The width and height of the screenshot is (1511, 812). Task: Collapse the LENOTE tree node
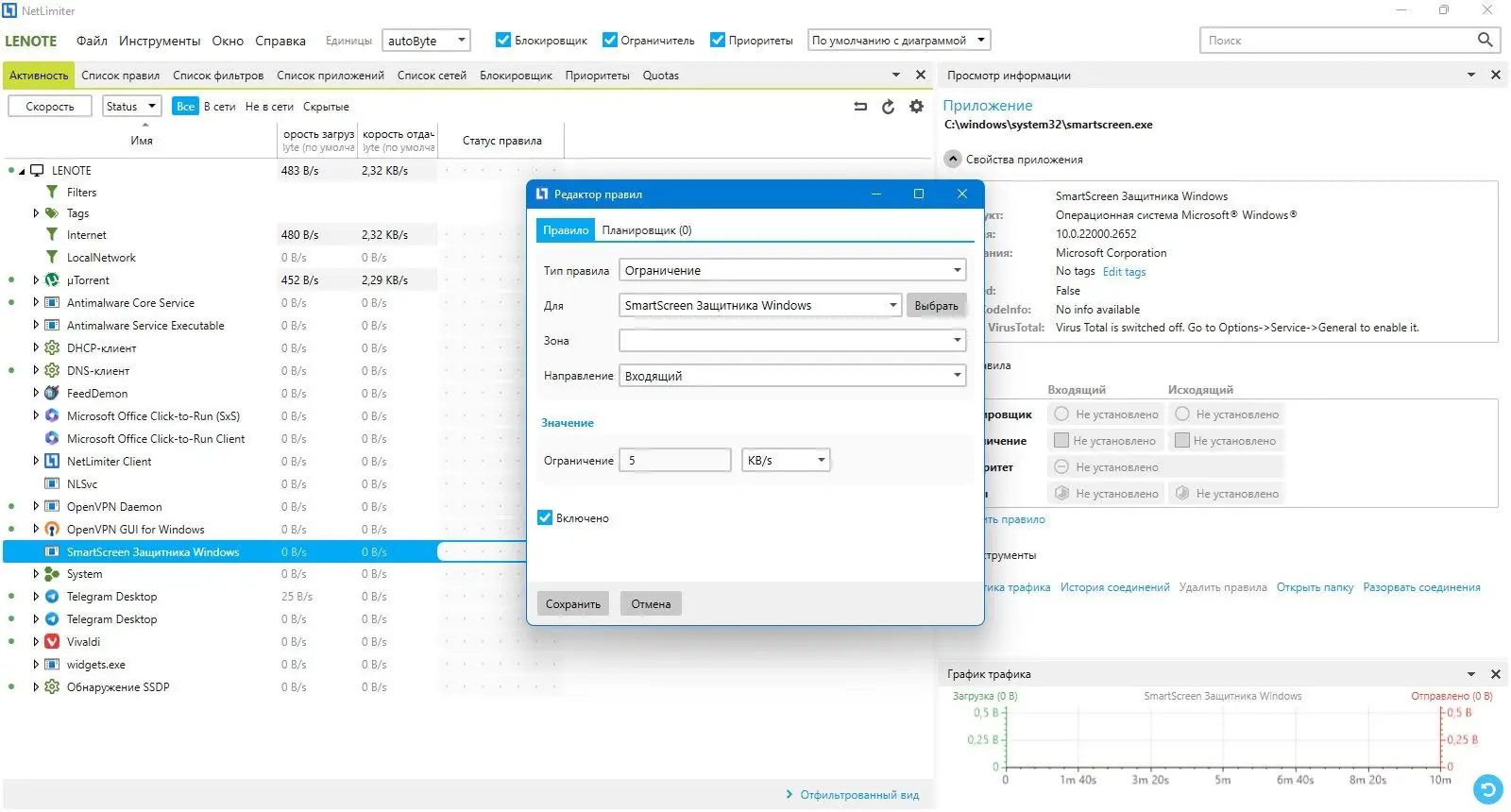click(x=22, y=171)
